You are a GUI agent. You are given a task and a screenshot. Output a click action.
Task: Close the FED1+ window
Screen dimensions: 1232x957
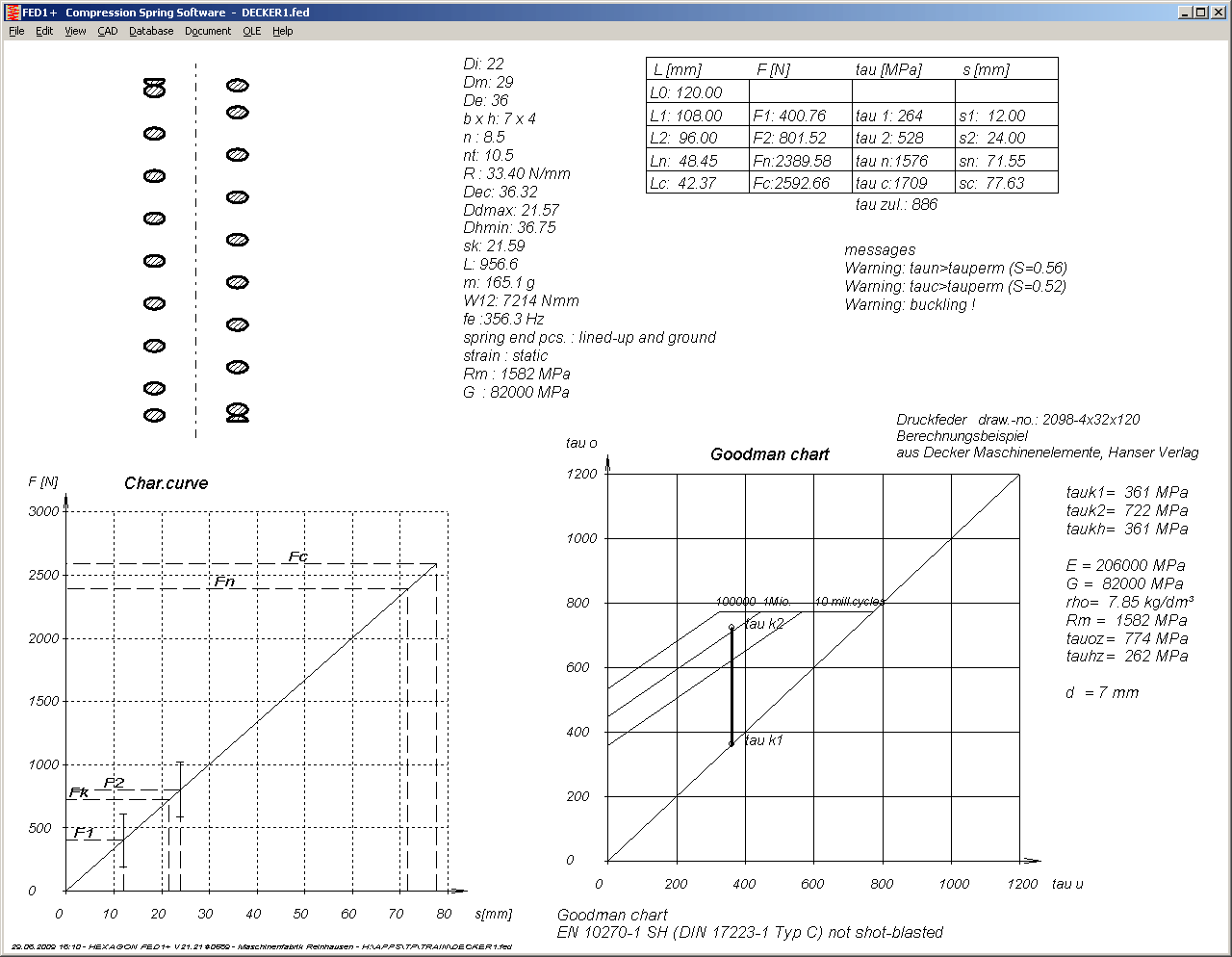click(x=1219, y=13)
